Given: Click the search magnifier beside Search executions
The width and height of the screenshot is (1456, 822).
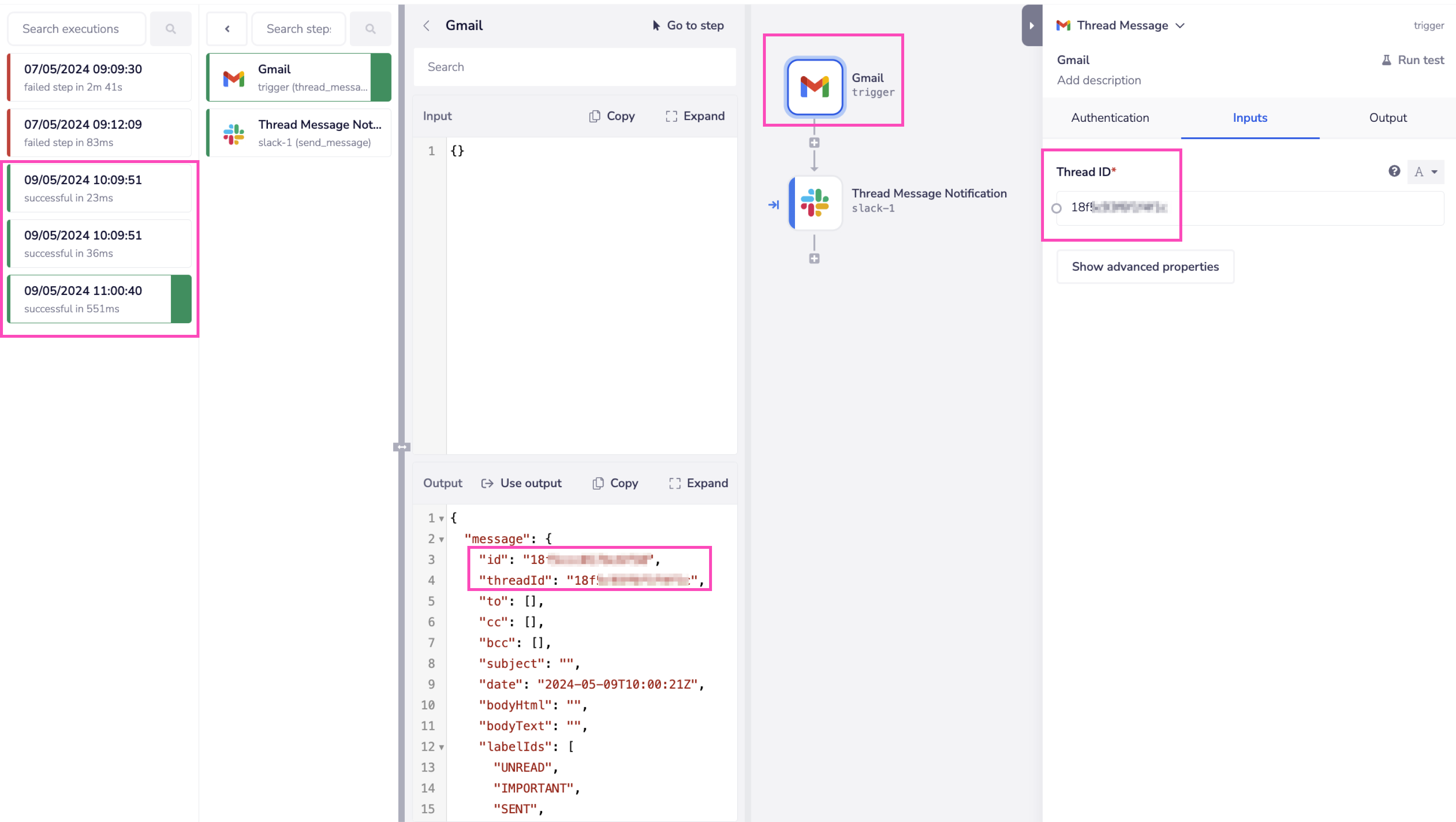Looking at the screenshot, I should click(x=171, y=28).
